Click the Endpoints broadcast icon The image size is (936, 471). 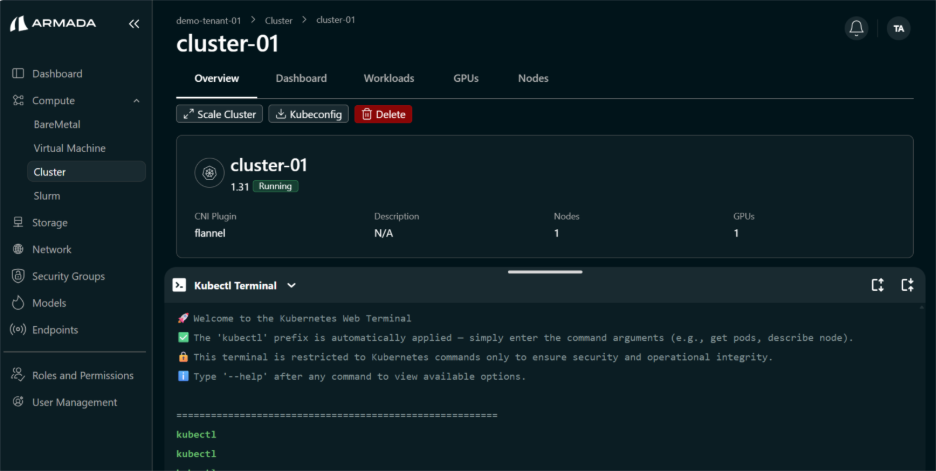click(18, 330)
